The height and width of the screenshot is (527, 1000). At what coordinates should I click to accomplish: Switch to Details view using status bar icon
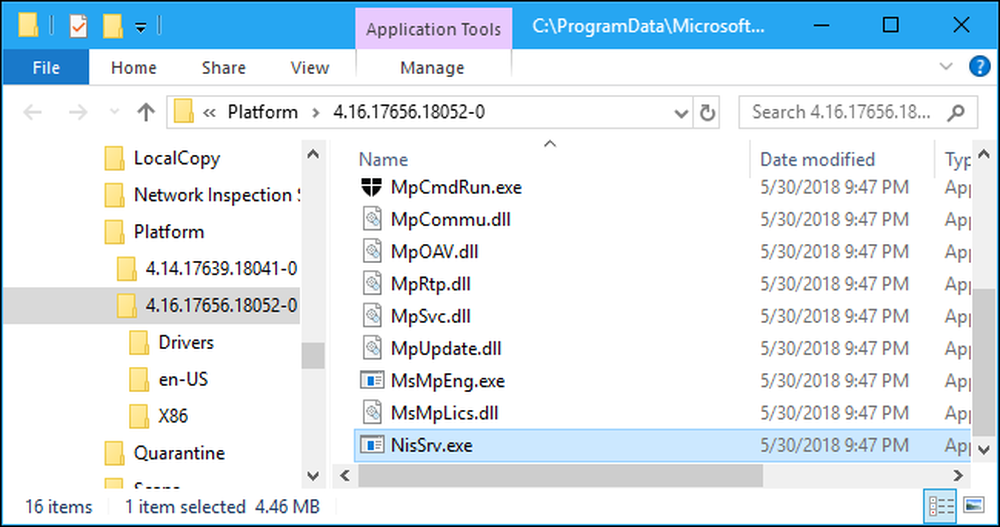(940, 507)
